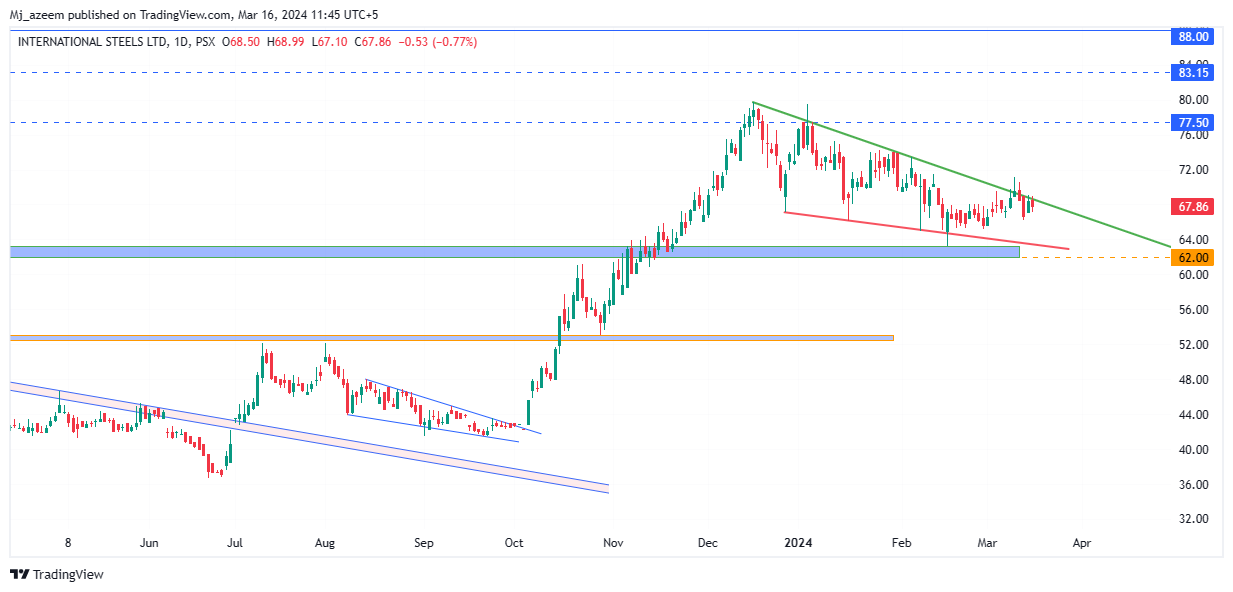
Task: Click the Low value L67.10
Action: [332, 42]
